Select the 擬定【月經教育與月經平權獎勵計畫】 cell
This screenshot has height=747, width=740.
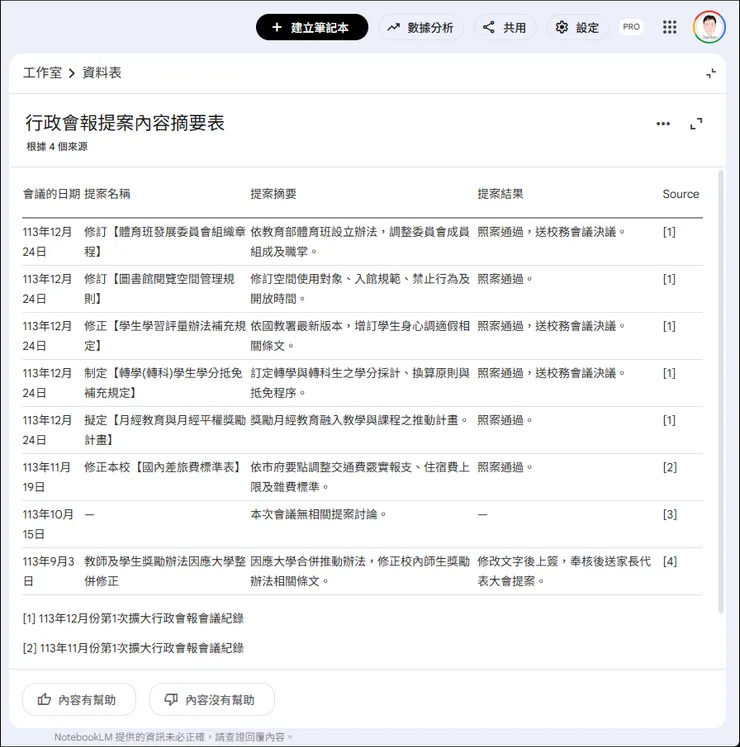(165, 430)
